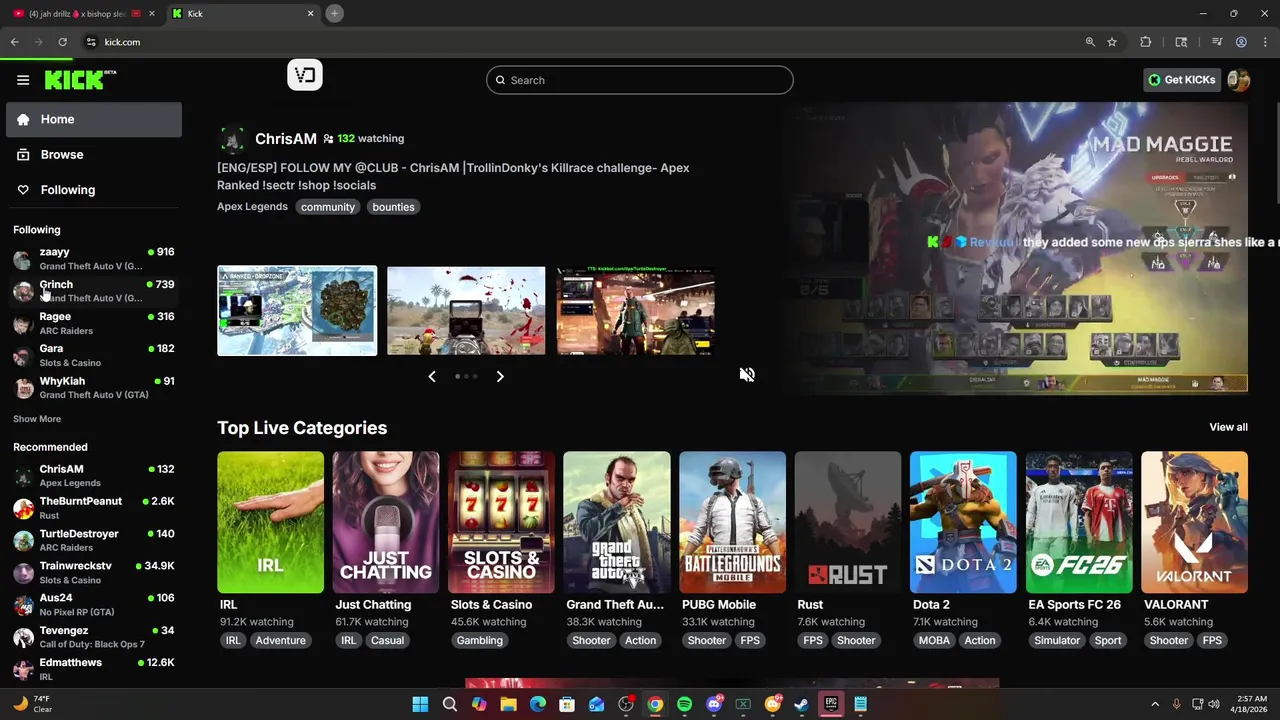Select the community tag
The width and height of the screenshot is (1280, 720).
[328, 207]
